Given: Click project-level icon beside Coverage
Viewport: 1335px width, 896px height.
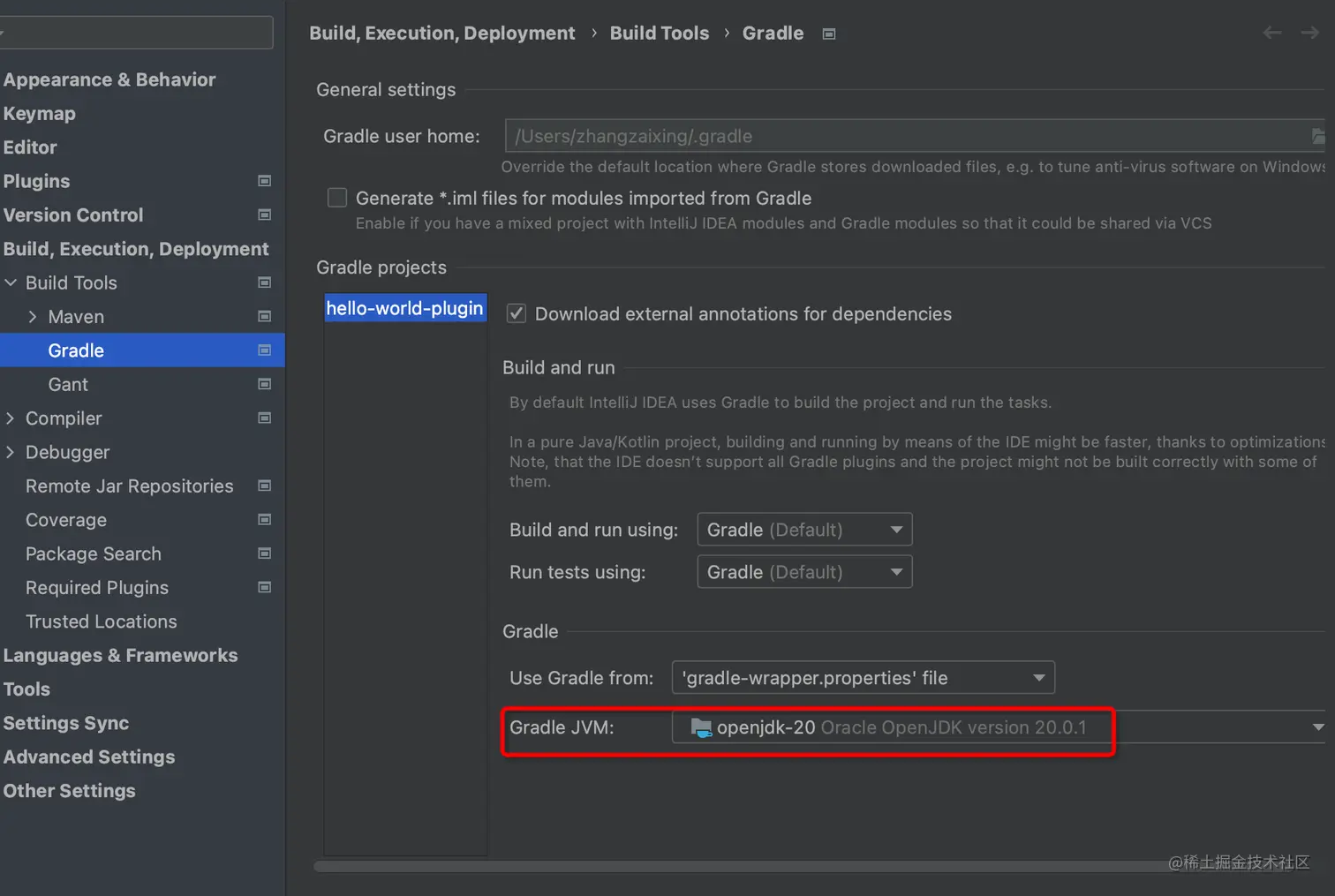Looking at the screenshot, I should tap(264, 520).
